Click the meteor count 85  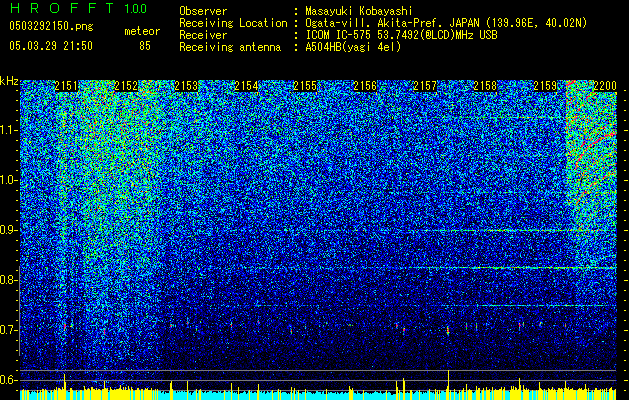point(145,46)
